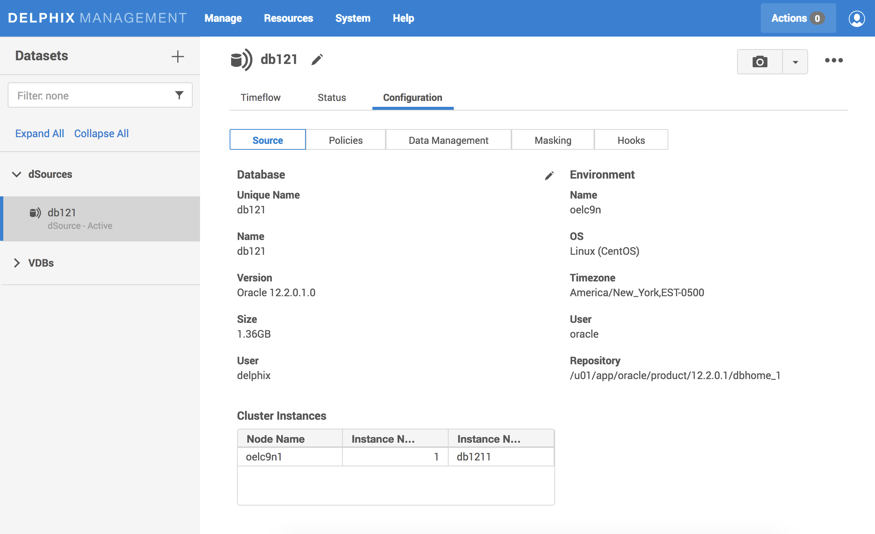Viewport: 875px width, 534px height.
Task: Click the Collapse All link
Action: (x=101, y=133)
